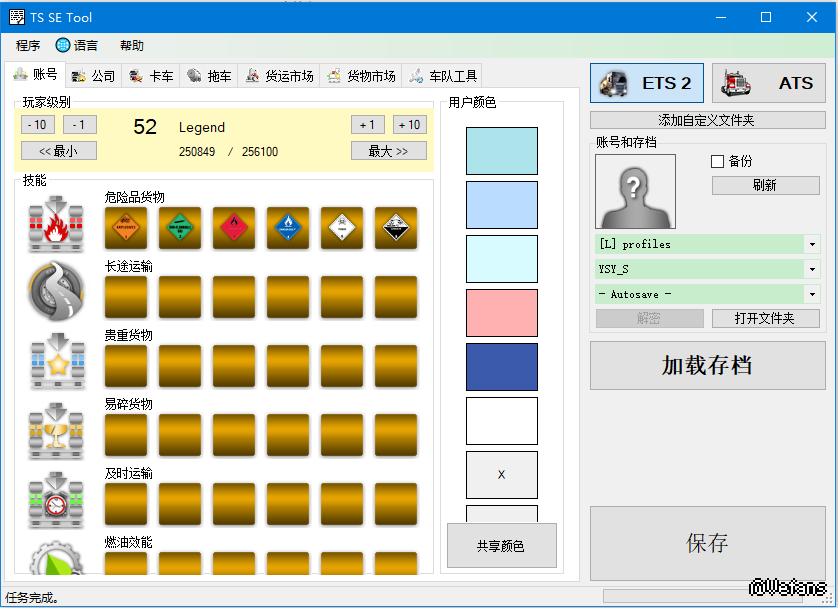Toggle the red flammable liquids ADR icon
Image resolution: width=838 pixels, height=608 pixels.
[x=234, y=228]
